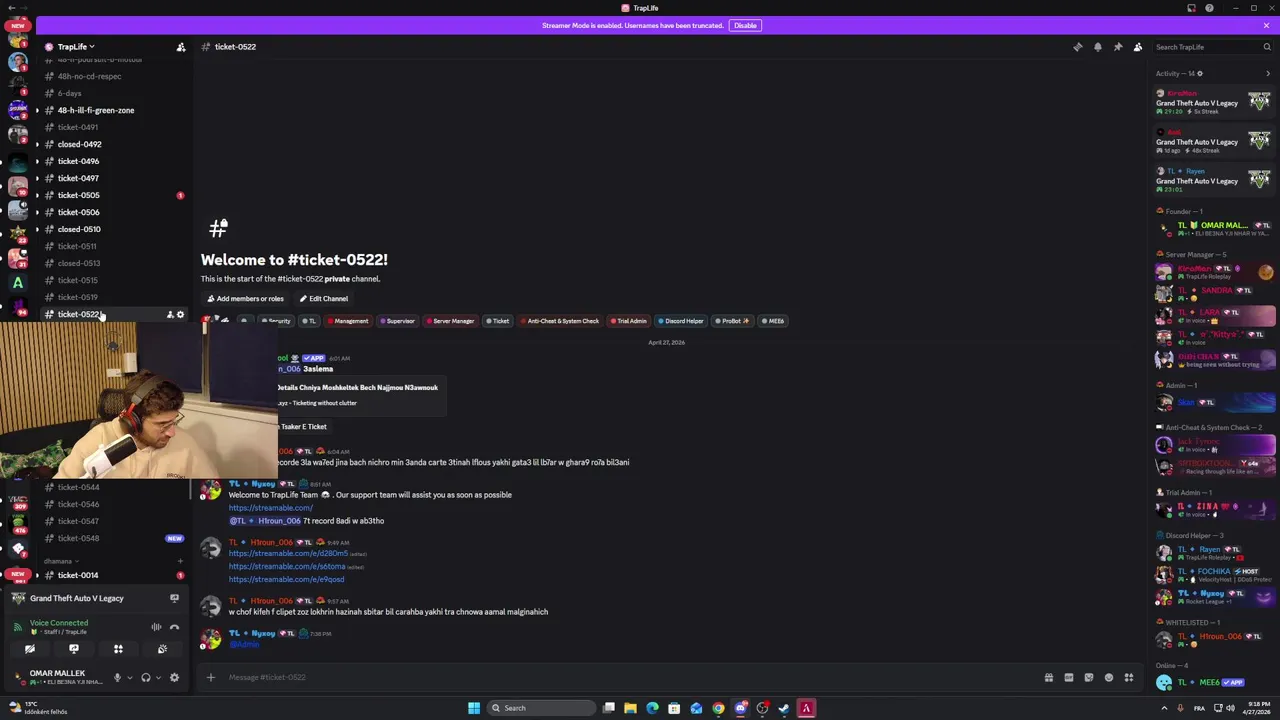Toggle screen share in voice panel

[73, 649]
